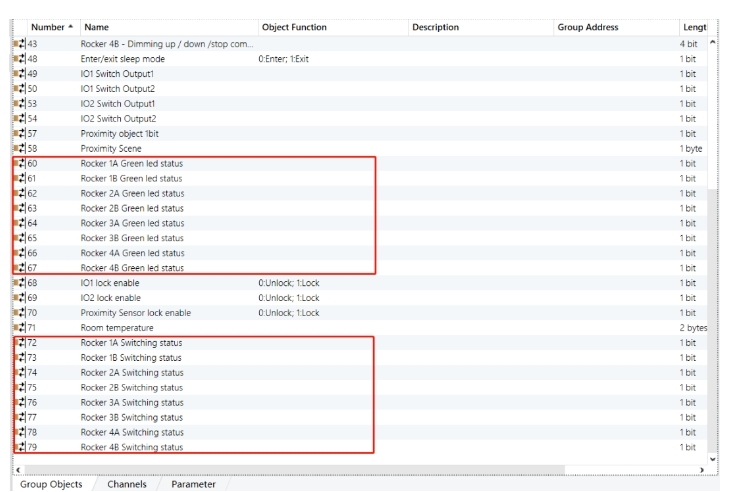Image resolution: width=734 pixels, height=492 pixels.
Task: Select the icon for object 71 Room temperature
Action: coord(19,328)
